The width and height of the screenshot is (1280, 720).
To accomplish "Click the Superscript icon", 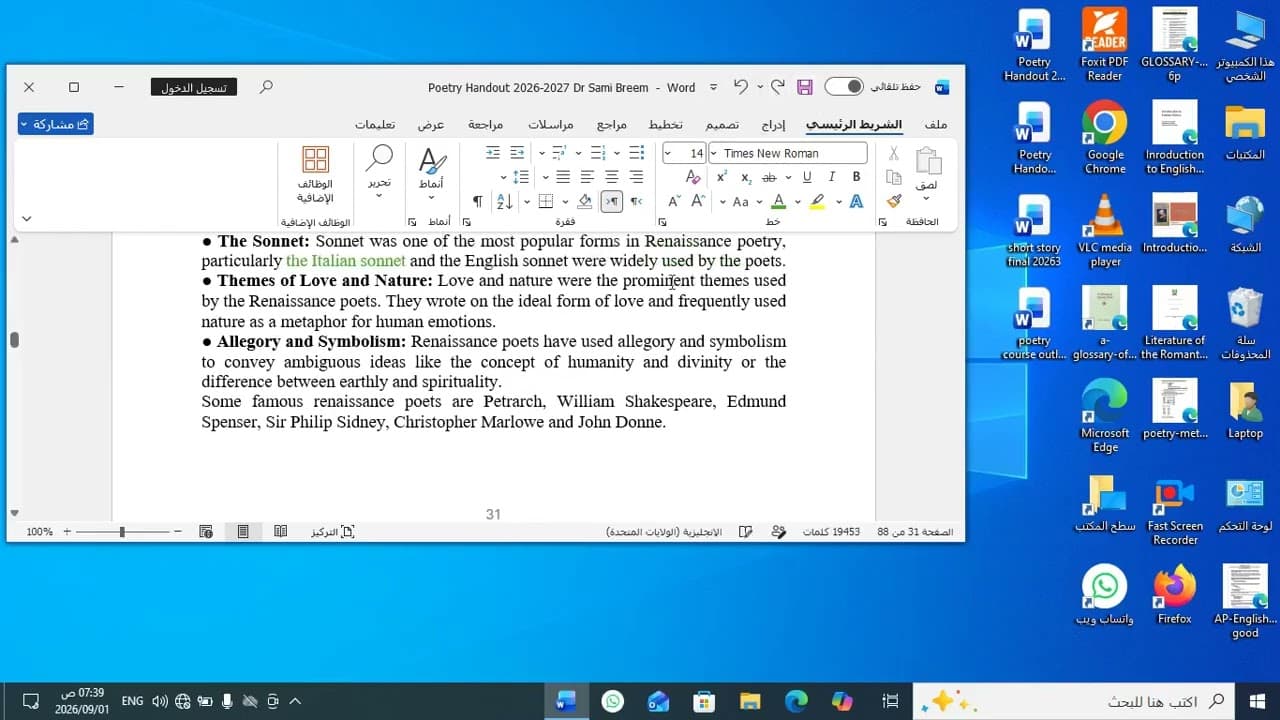I will [722, 177].
